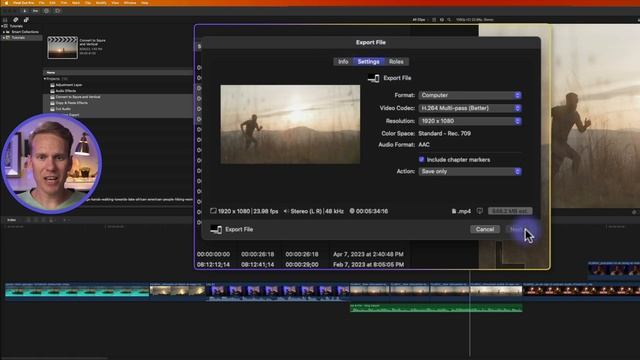Screen dimensions: 640x360
Task: Click the export preview thumbnail of runner
Action: tap(290, 124)
